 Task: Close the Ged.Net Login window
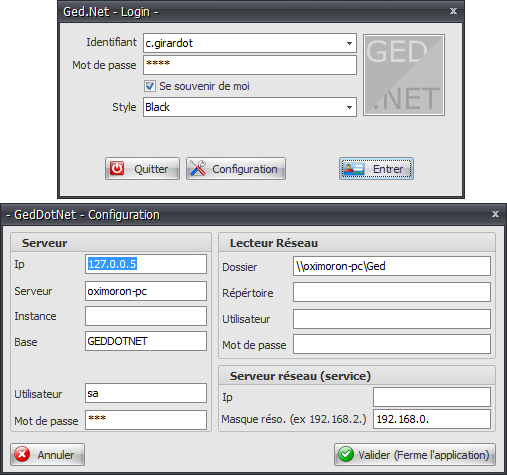pyautogui.click(x=453, y=11)
